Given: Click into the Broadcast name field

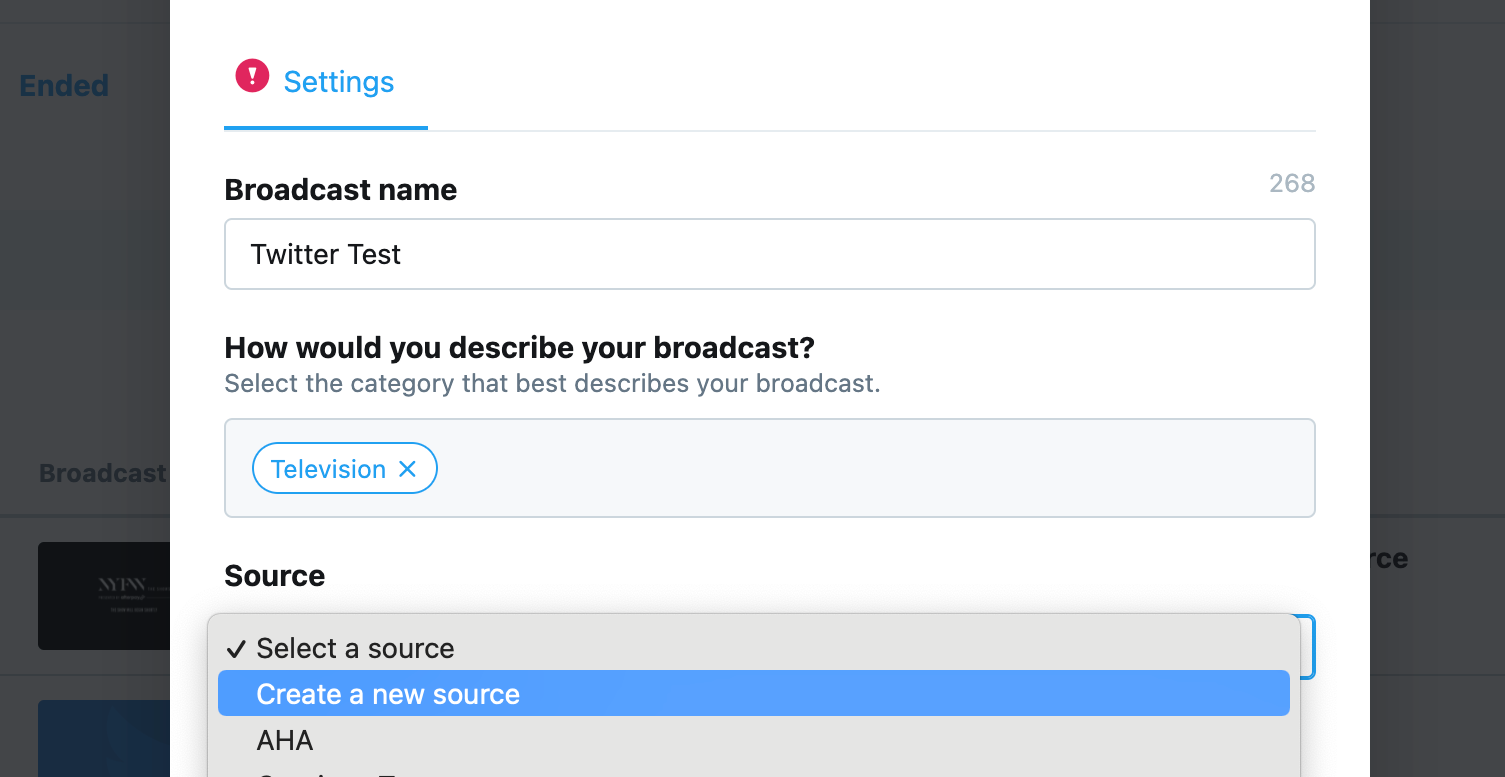Looking at the screenshot, I should [769, 254].
